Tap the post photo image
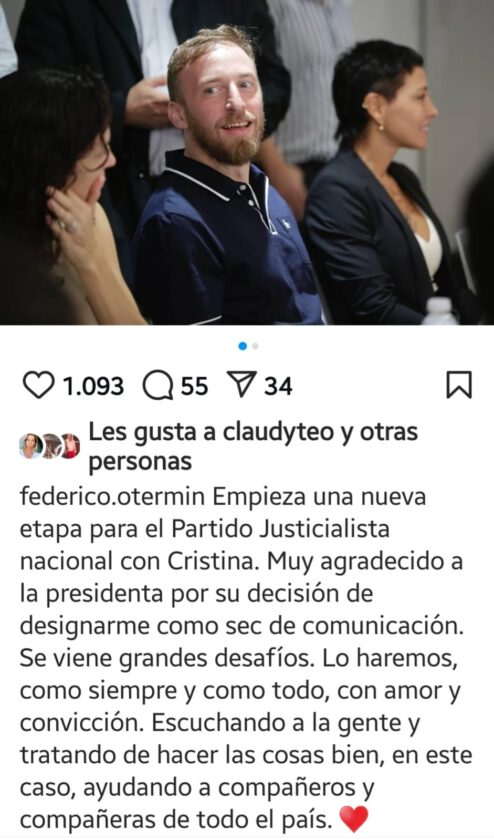Image resolution: width=494 pixels, height=840 pixels. click(x=247, y=162)
